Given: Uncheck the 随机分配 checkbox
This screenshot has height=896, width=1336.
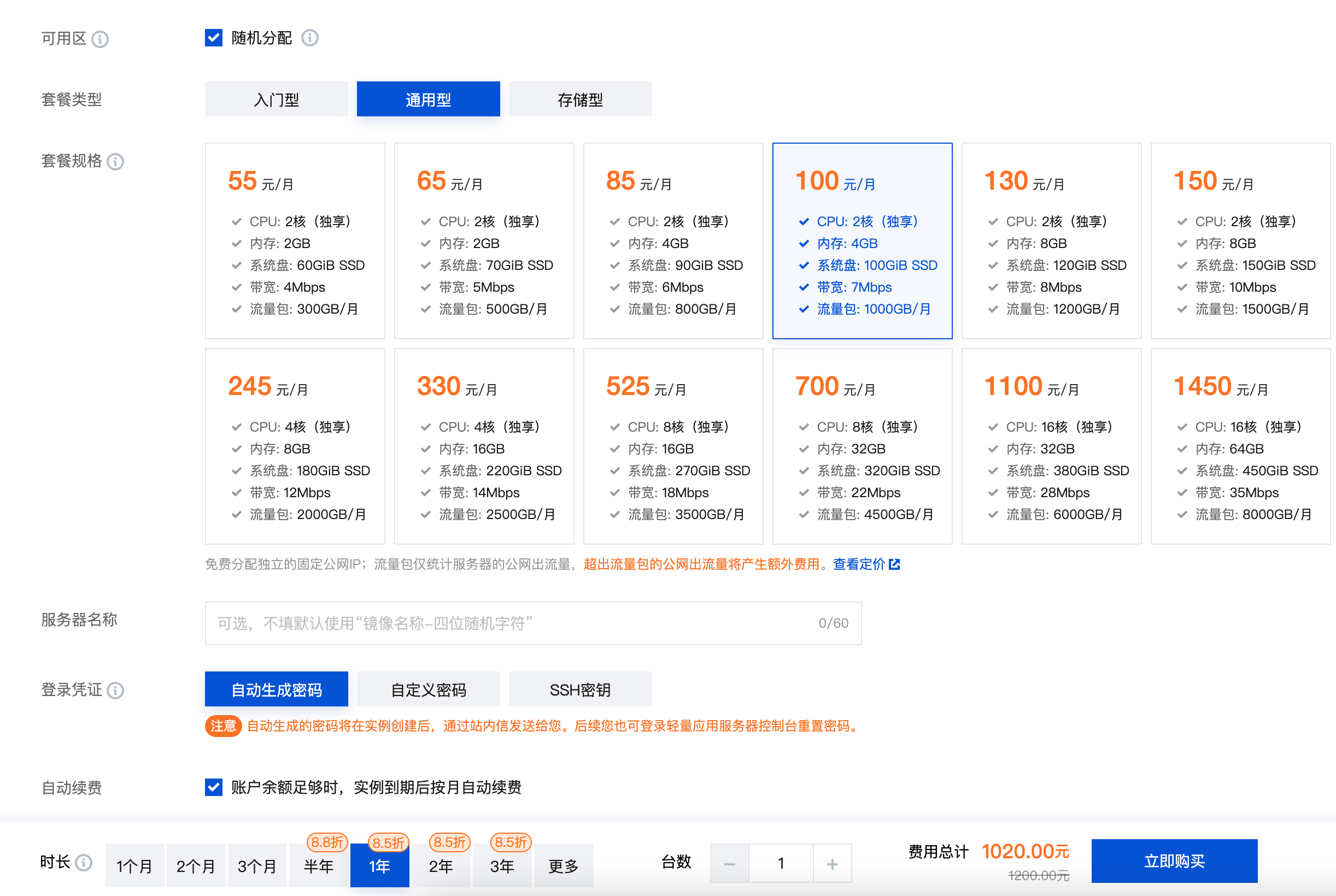Looking at the screenshot, I should (214, 38).
